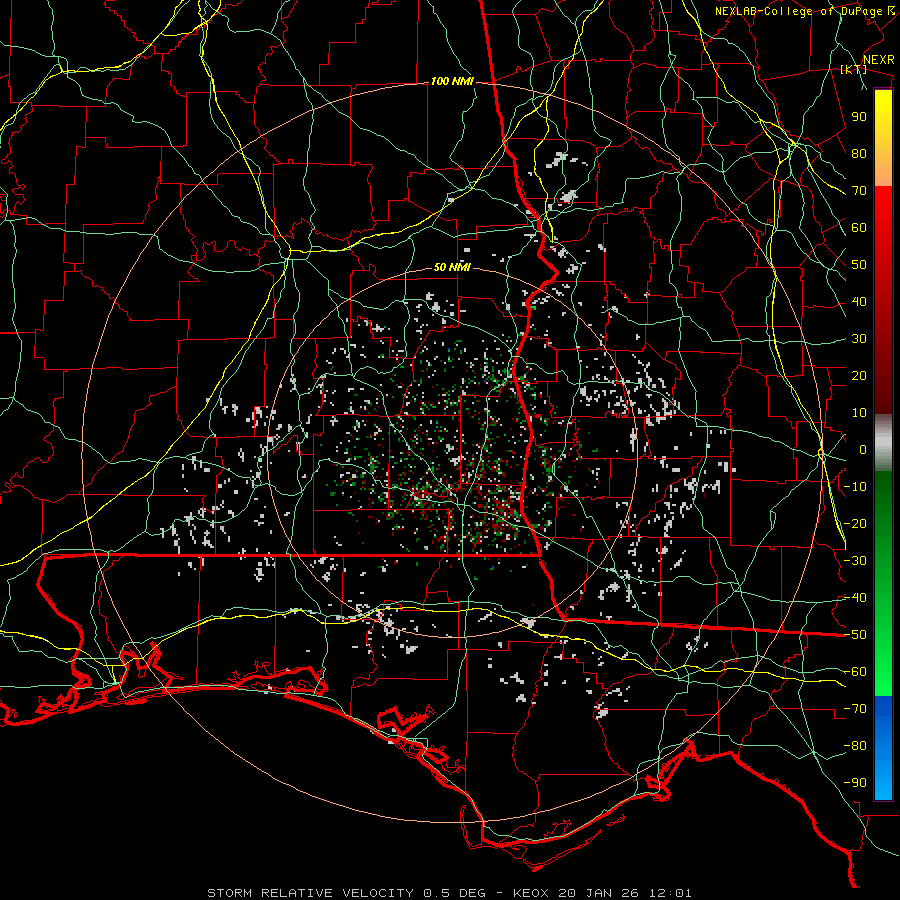900x900 pixels.
Task: Click the "12:01" timestamp in the caption
Action: pyautogui.click(x=670, y=893)
